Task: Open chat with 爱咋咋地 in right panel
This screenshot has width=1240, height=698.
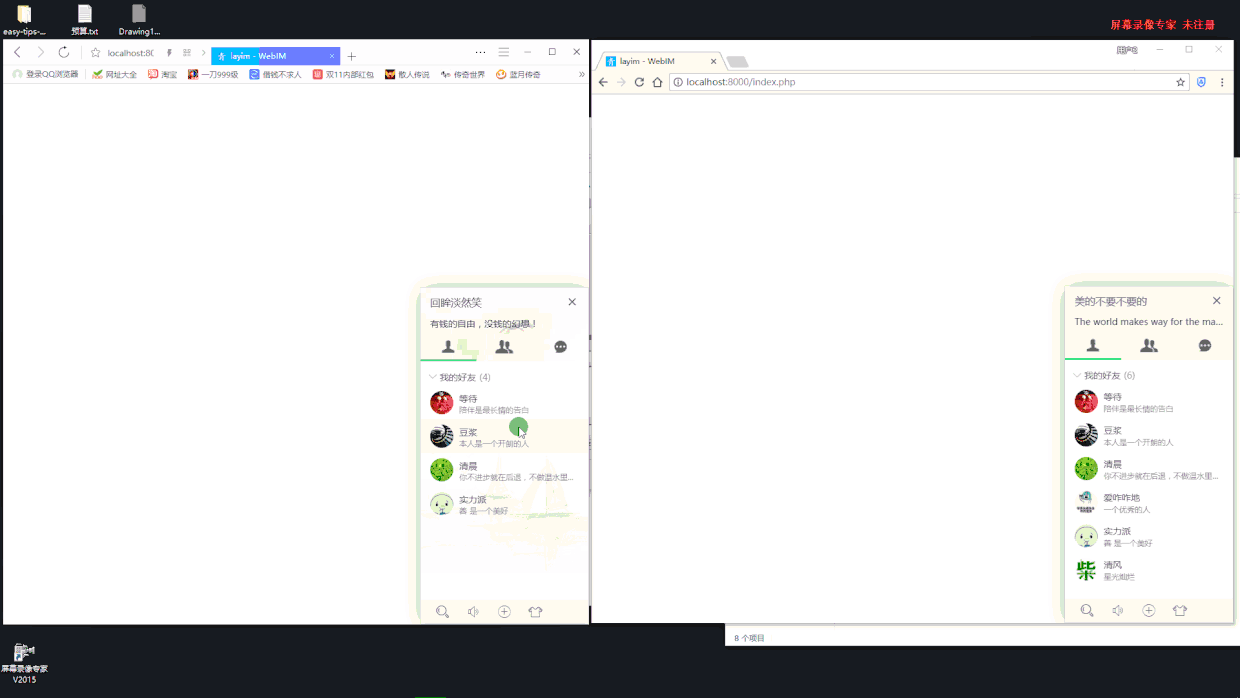Action: (x=1149, y=503)
